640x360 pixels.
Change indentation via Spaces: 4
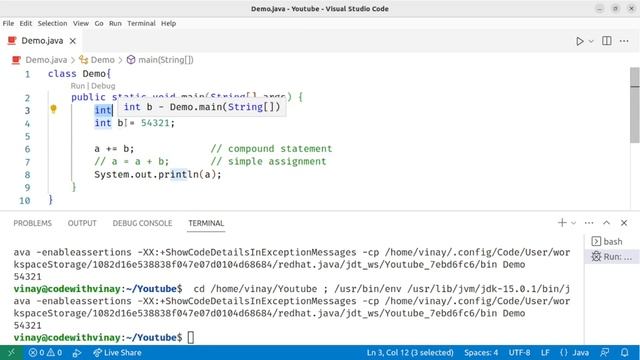481,353
